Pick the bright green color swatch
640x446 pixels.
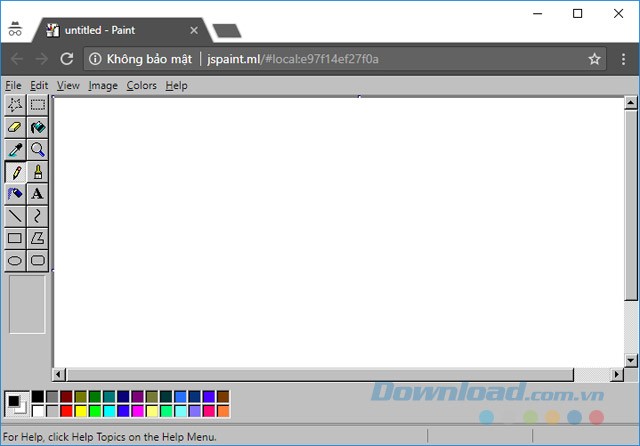coord(95,411)
